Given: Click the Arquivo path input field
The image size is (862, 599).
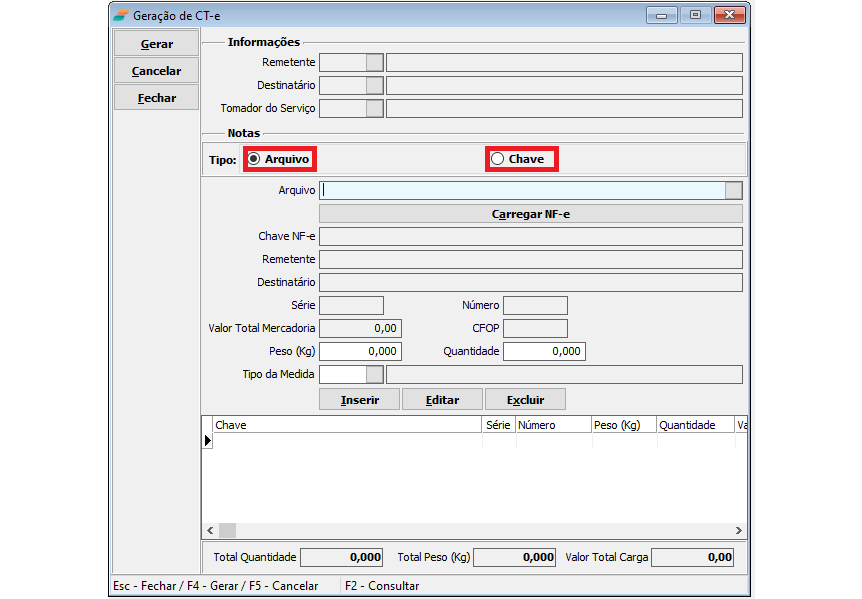Looking at the screenshot, I should 521,191.
